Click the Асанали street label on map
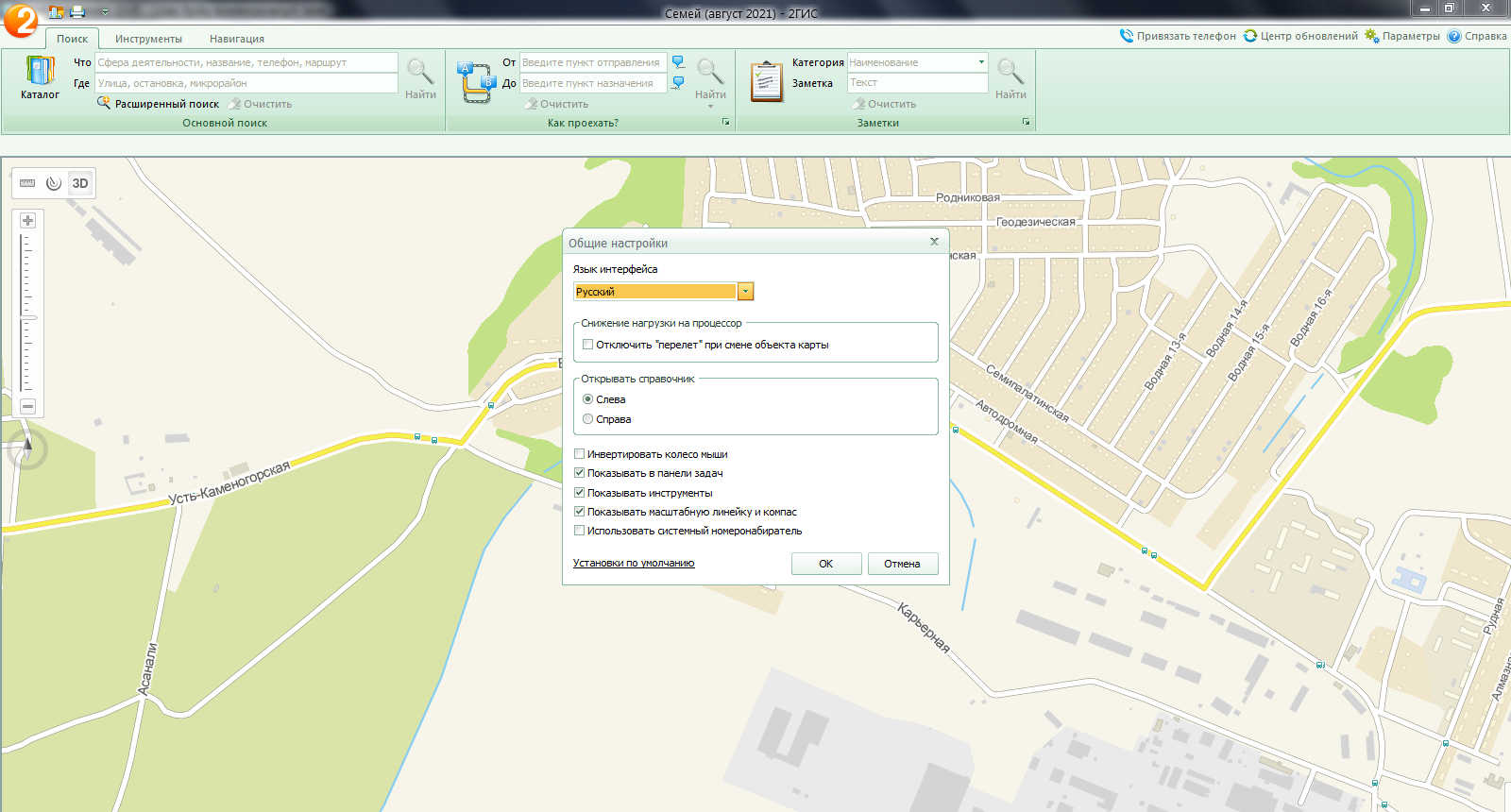The image size is (1511, 812). pos(147,669)
